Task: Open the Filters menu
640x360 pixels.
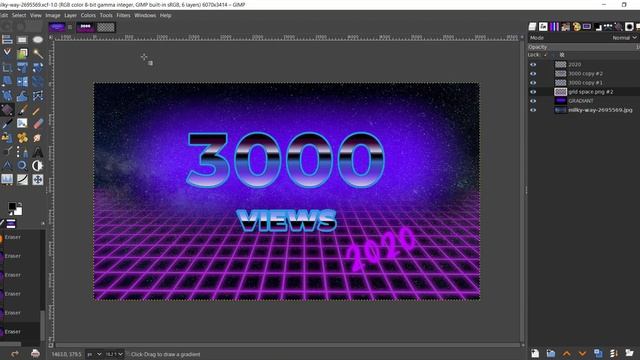Action: click(123, 16)
